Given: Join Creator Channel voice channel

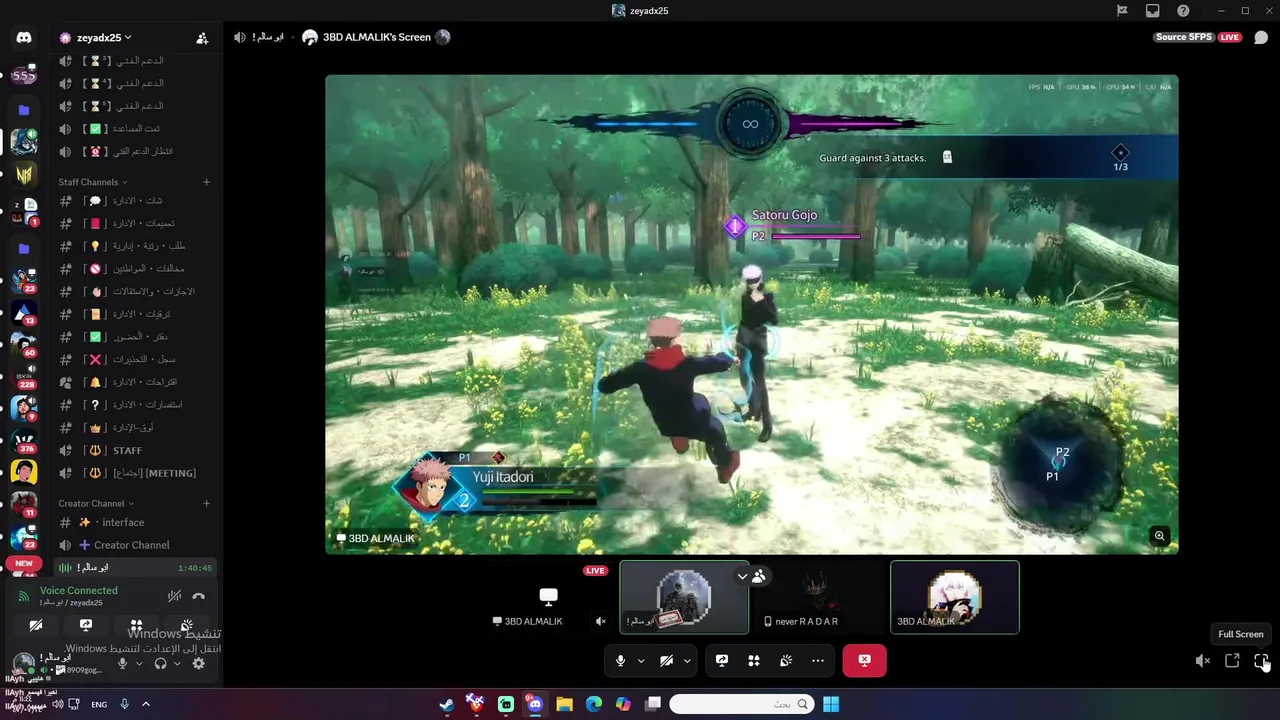Looking at the screenshot, I should tap(137, 545).
